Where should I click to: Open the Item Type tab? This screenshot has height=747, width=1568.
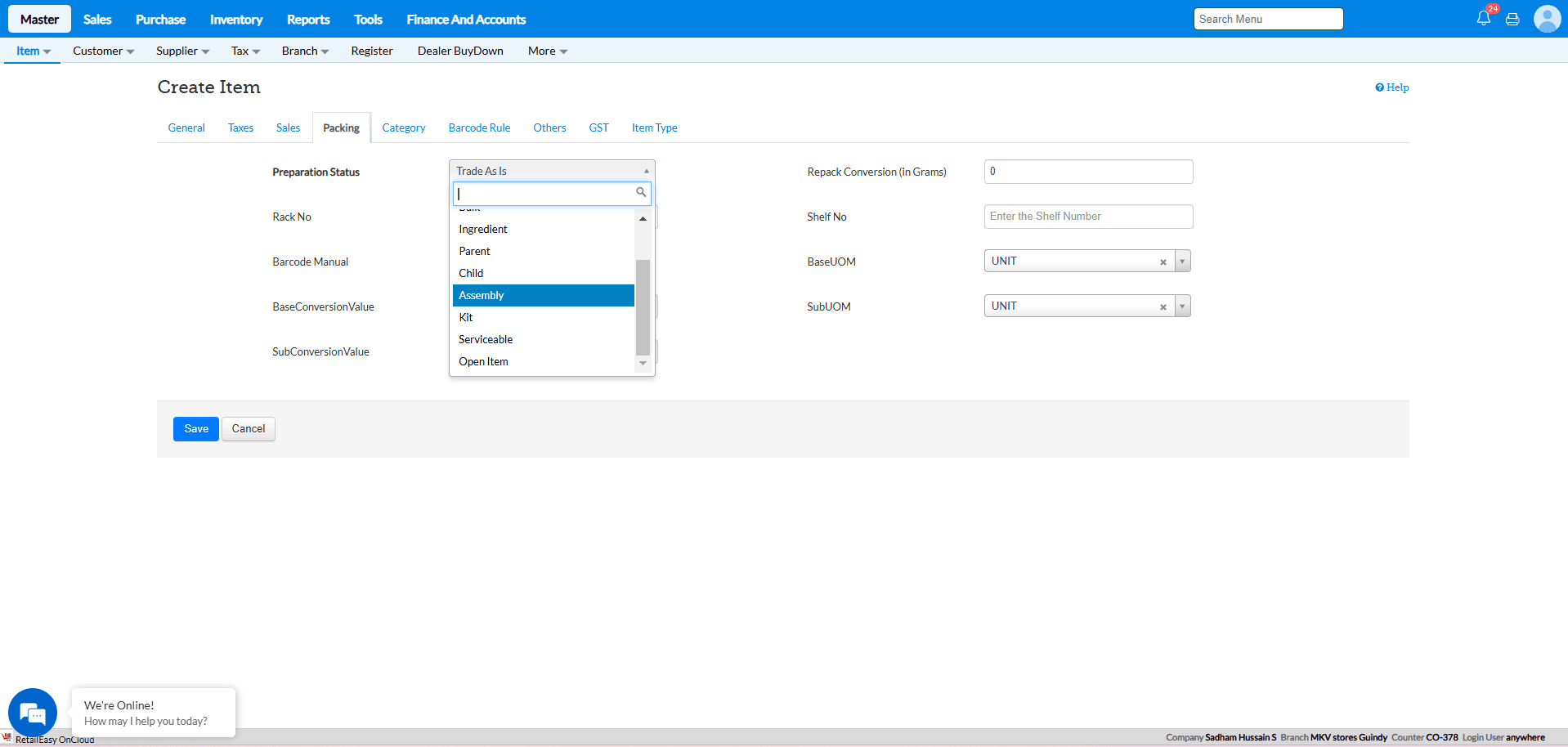[x=654, y=127]
